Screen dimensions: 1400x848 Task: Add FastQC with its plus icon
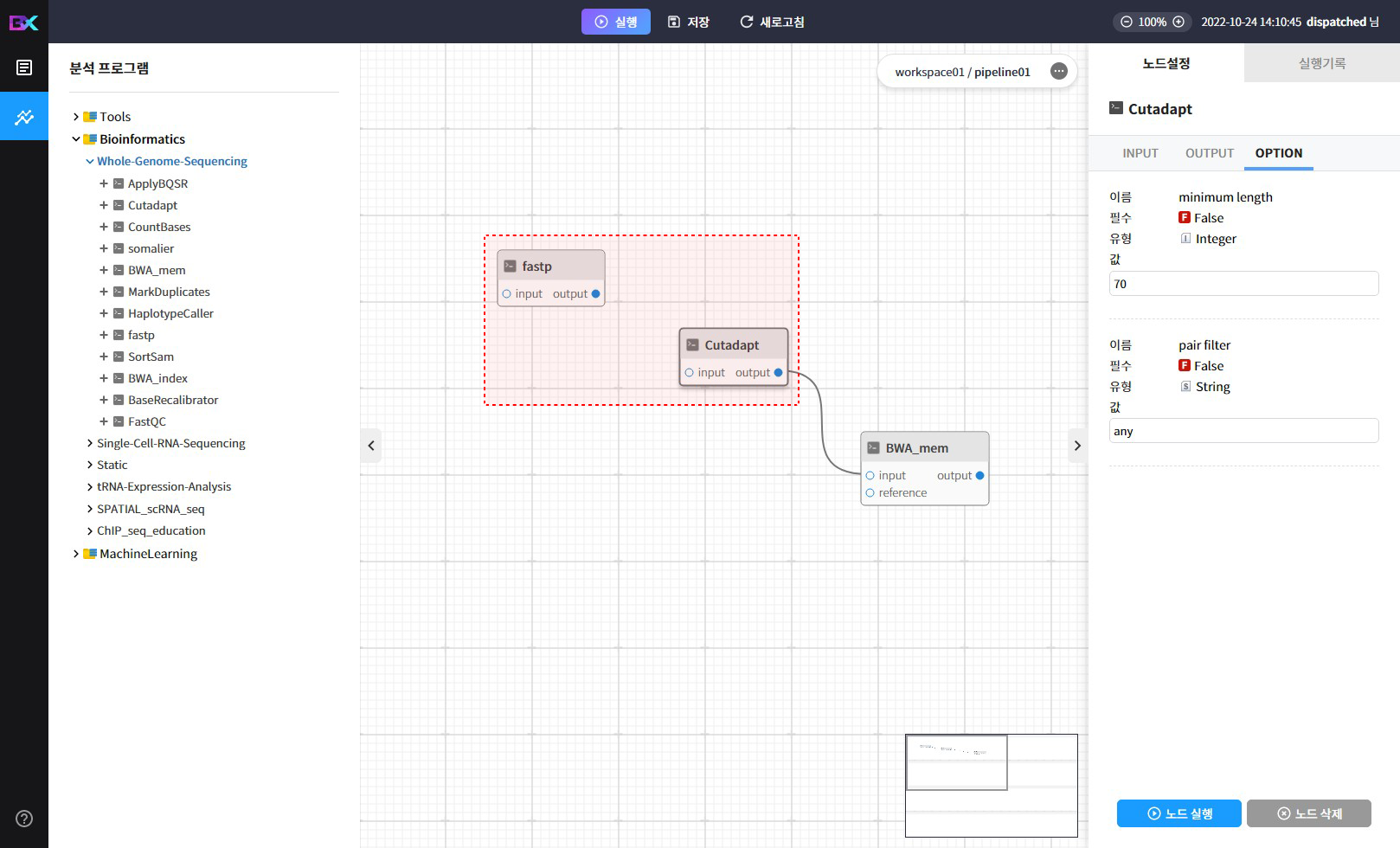(x=104, y=421)
